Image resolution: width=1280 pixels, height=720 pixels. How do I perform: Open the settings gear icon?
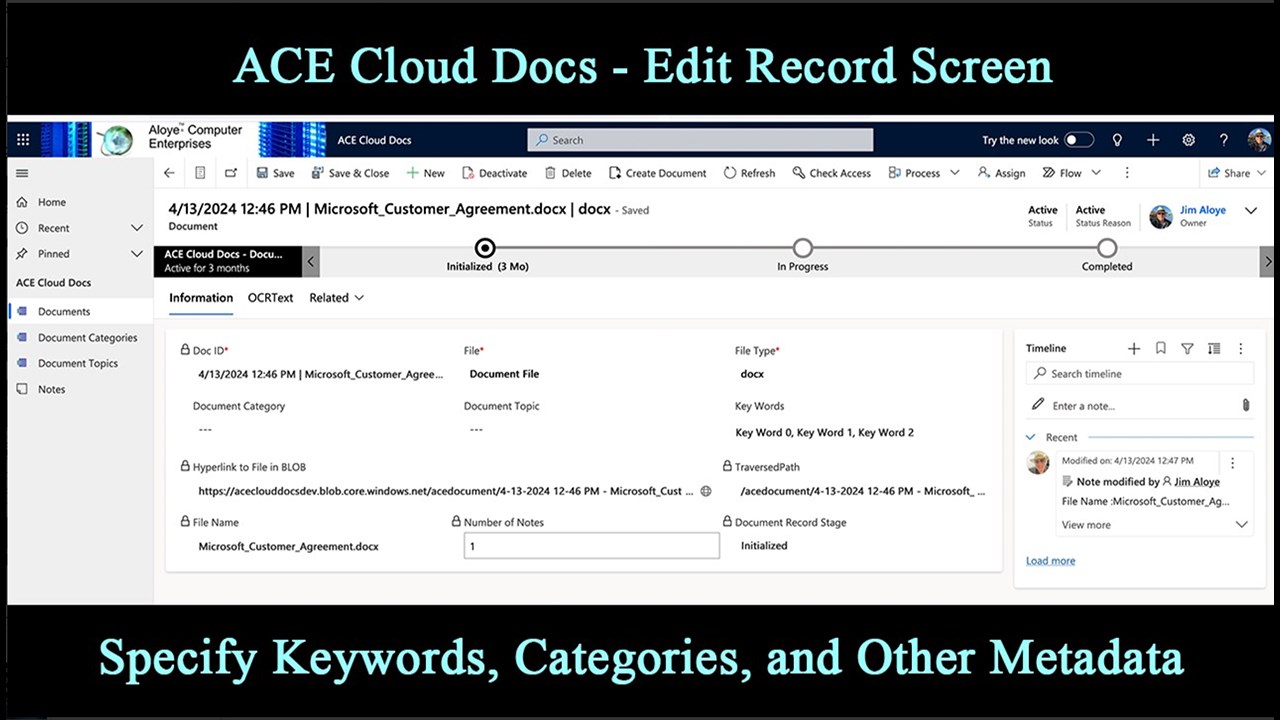(x=1188, y=140)
